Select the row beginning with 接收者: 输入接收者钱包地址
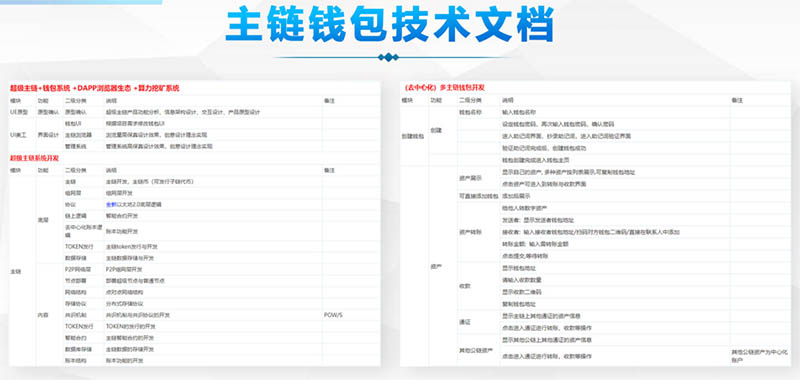The image size is (800, 380). pos(591,232)
